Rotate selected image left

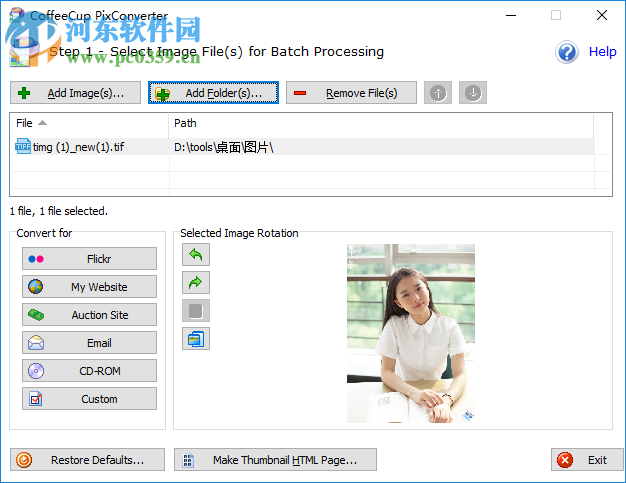tap(196, 255)
